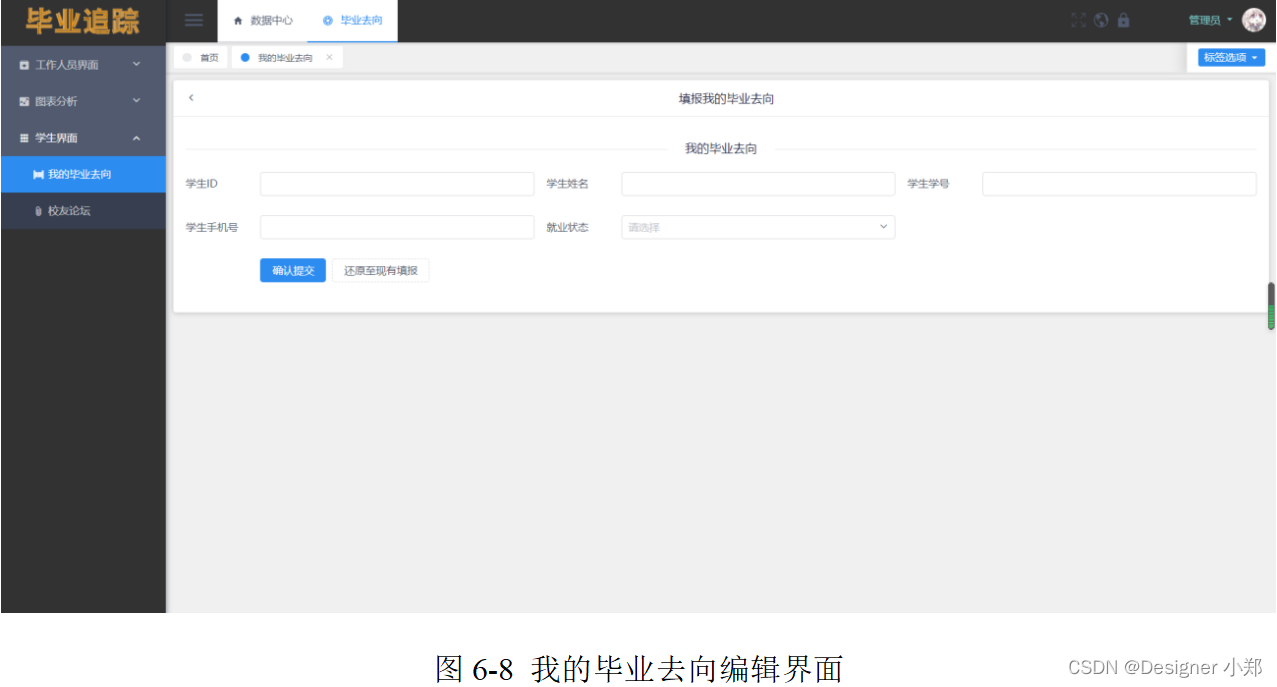Click the 图表分析 menu icon
The image size is (1277, 687).
click(x=24, y=102)
